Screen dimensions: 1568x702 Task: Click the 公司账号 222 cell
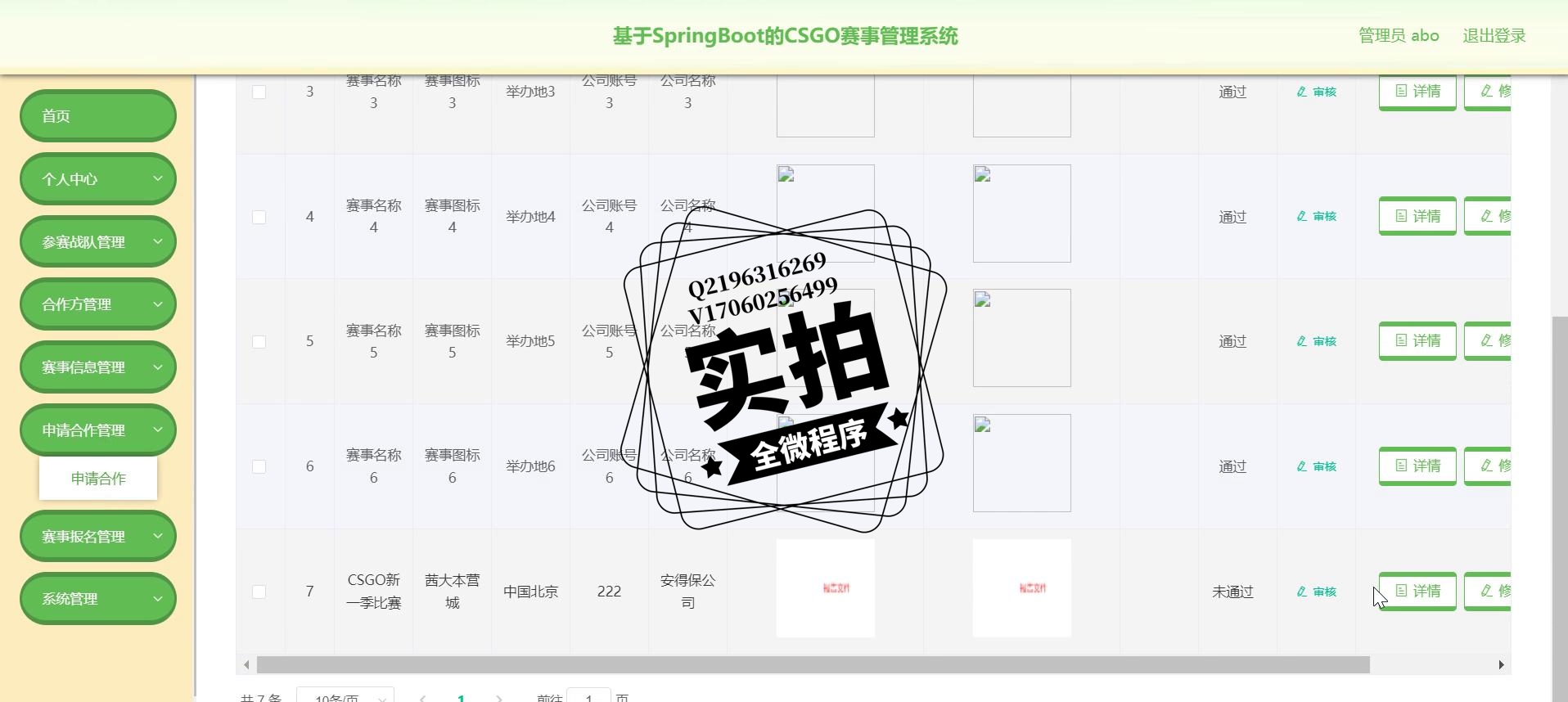[609, 592]
